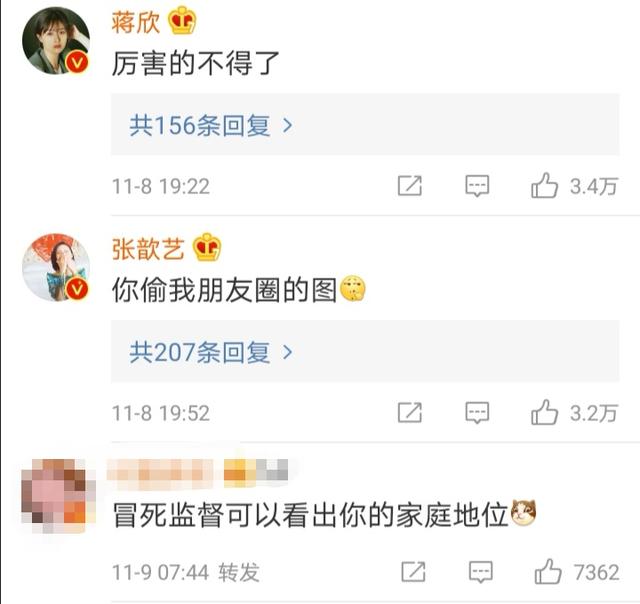Open reply box on 冒死监督 comment
Viewport: 640px width, 604px height.
pos(481,572)
